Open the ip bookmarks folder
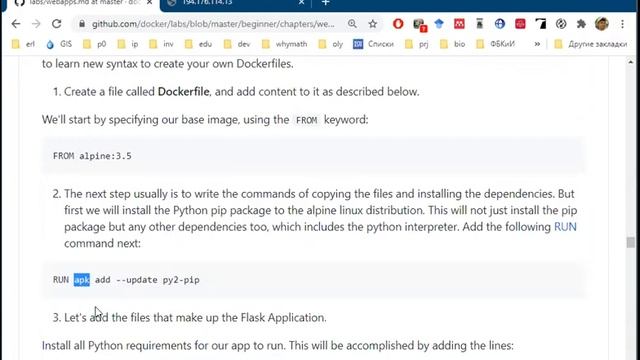 (128, 44)
